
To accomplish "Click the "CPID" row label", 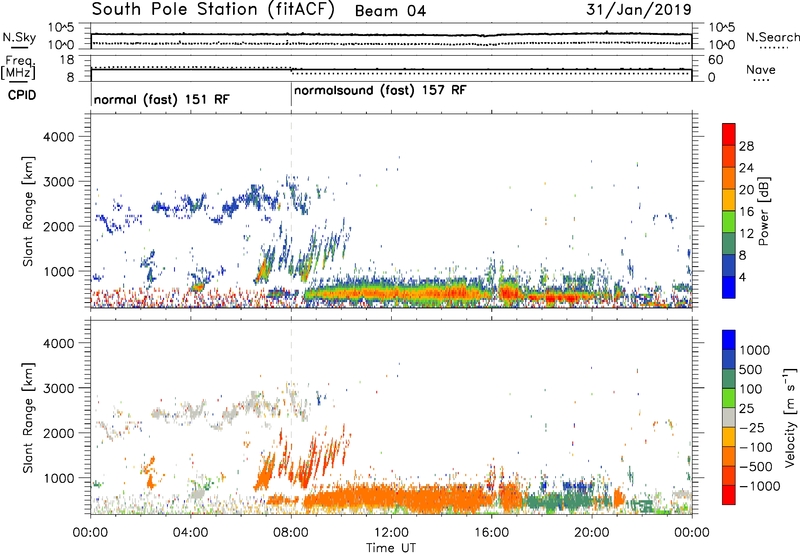I will coord(21,95).
